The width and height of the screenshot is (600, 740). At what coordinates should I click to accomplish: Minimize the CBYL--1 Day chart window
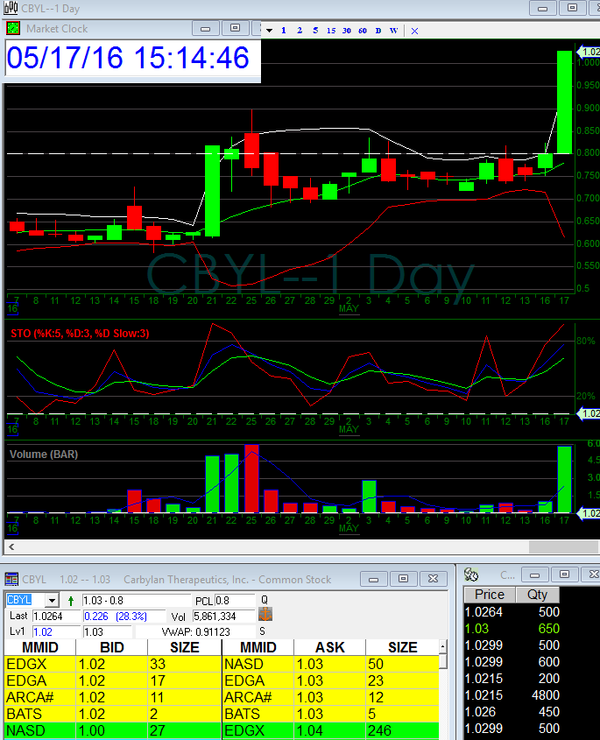[542, 8]
